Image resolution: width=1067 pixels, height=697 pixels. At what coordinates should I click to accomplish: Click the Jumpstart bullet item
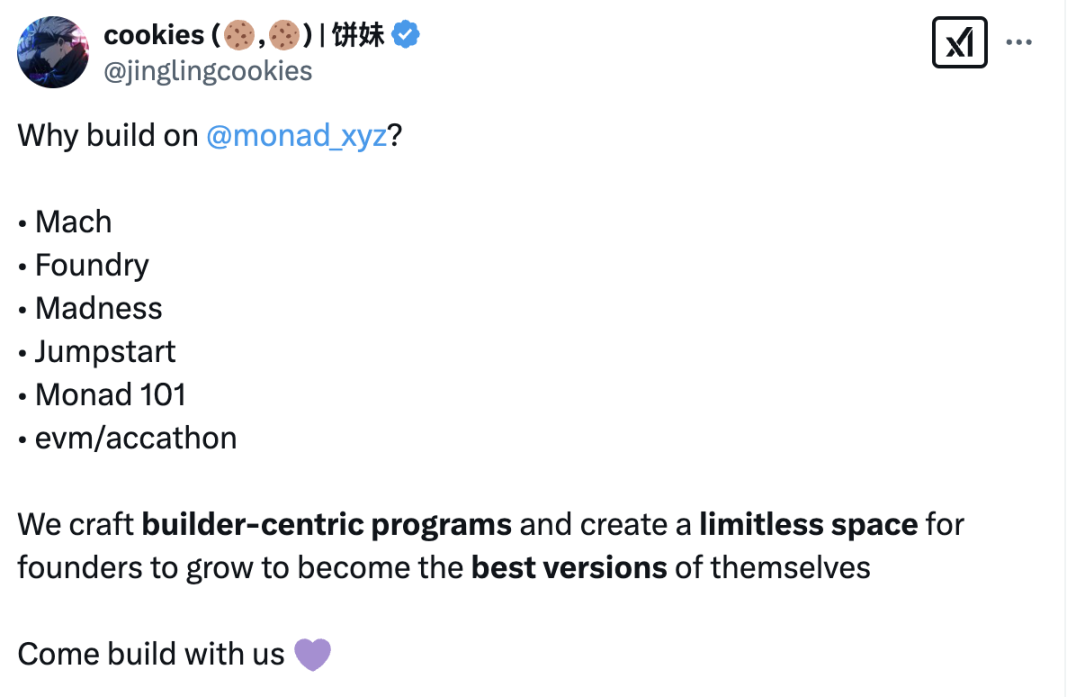point(105,351)
